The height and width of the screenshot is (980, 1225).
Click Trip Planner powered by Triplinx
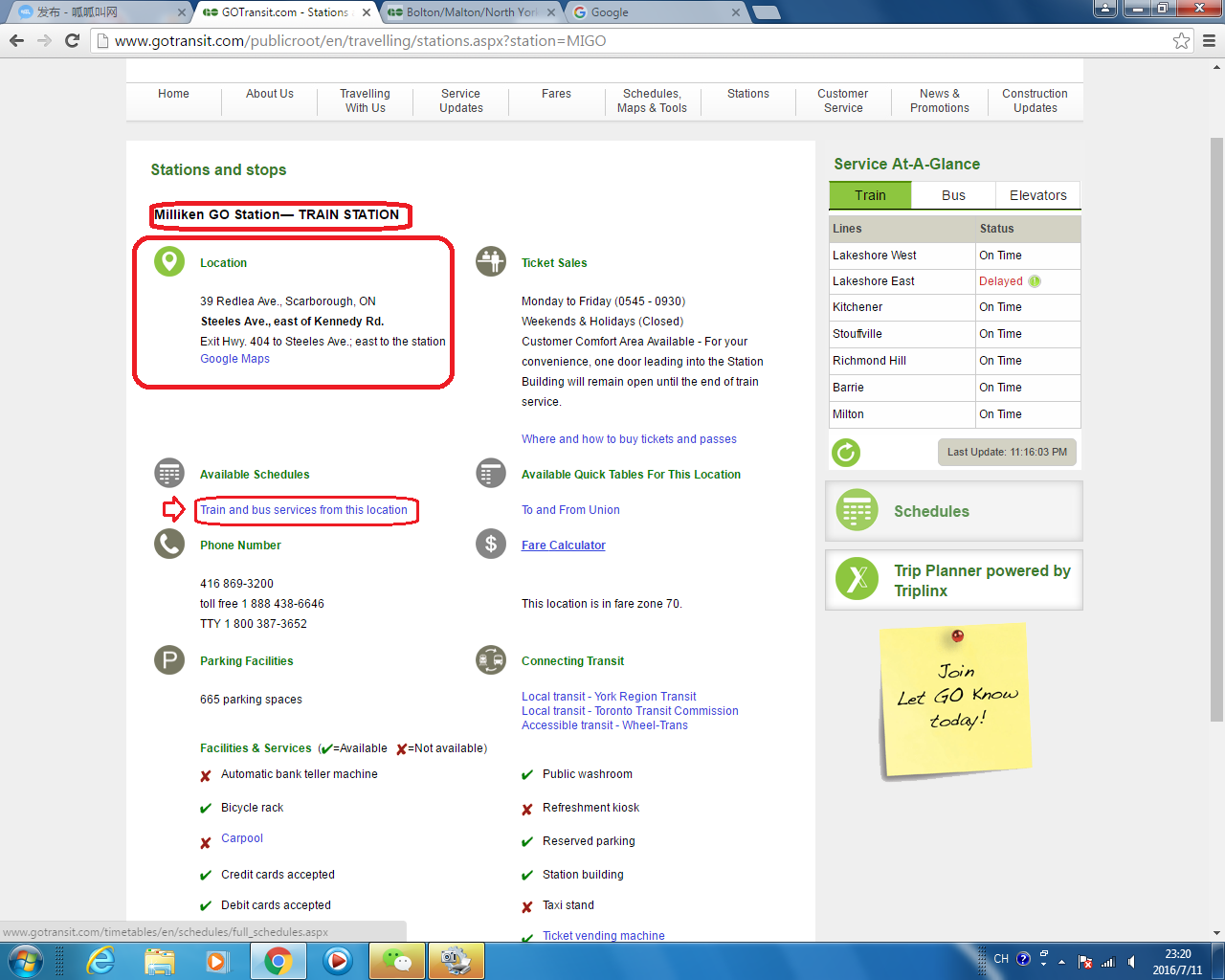954,580
